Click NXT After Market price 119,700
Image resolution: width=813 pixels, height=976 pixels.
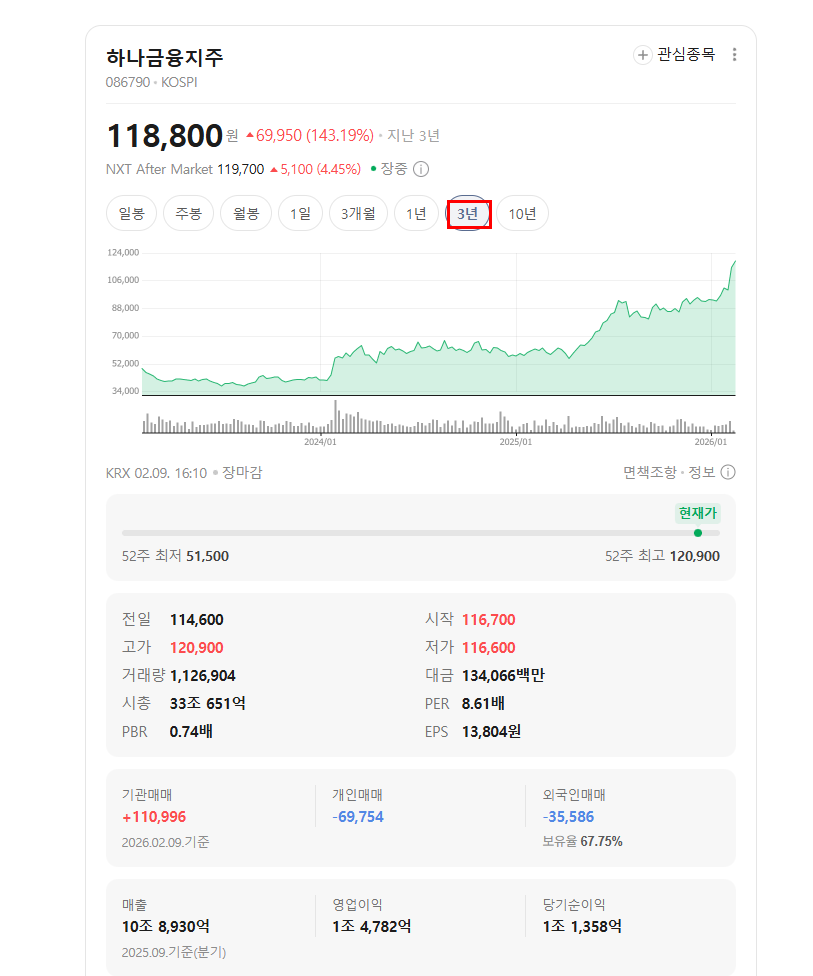(x=241, y=169)
